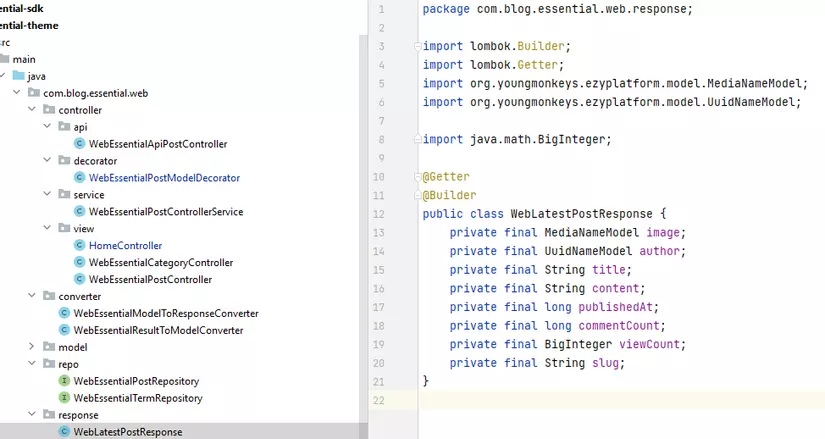Click the class icon beside WebLatestPostResponse
825x439 pixels.
64,432
